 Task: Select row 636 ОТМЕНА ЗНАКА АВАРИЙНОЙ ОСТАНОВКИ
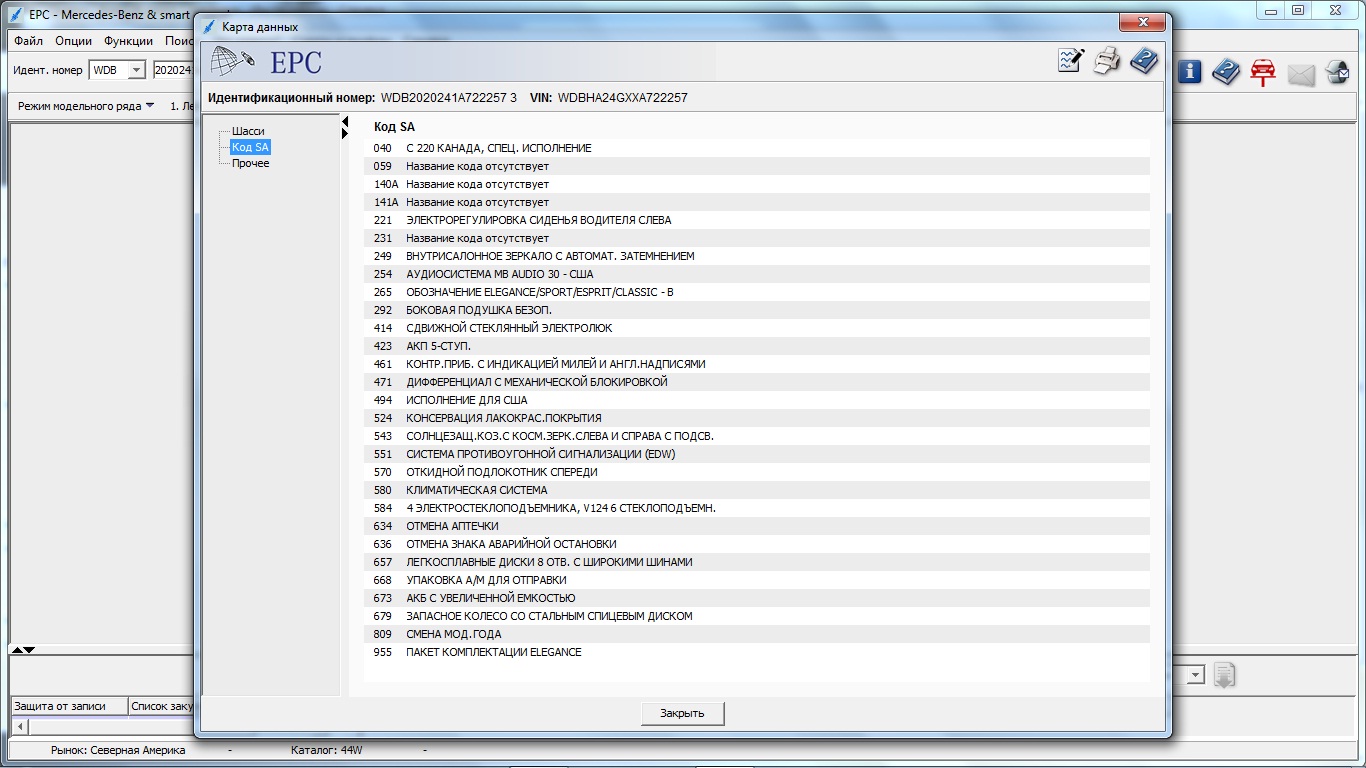coord(757,544)
